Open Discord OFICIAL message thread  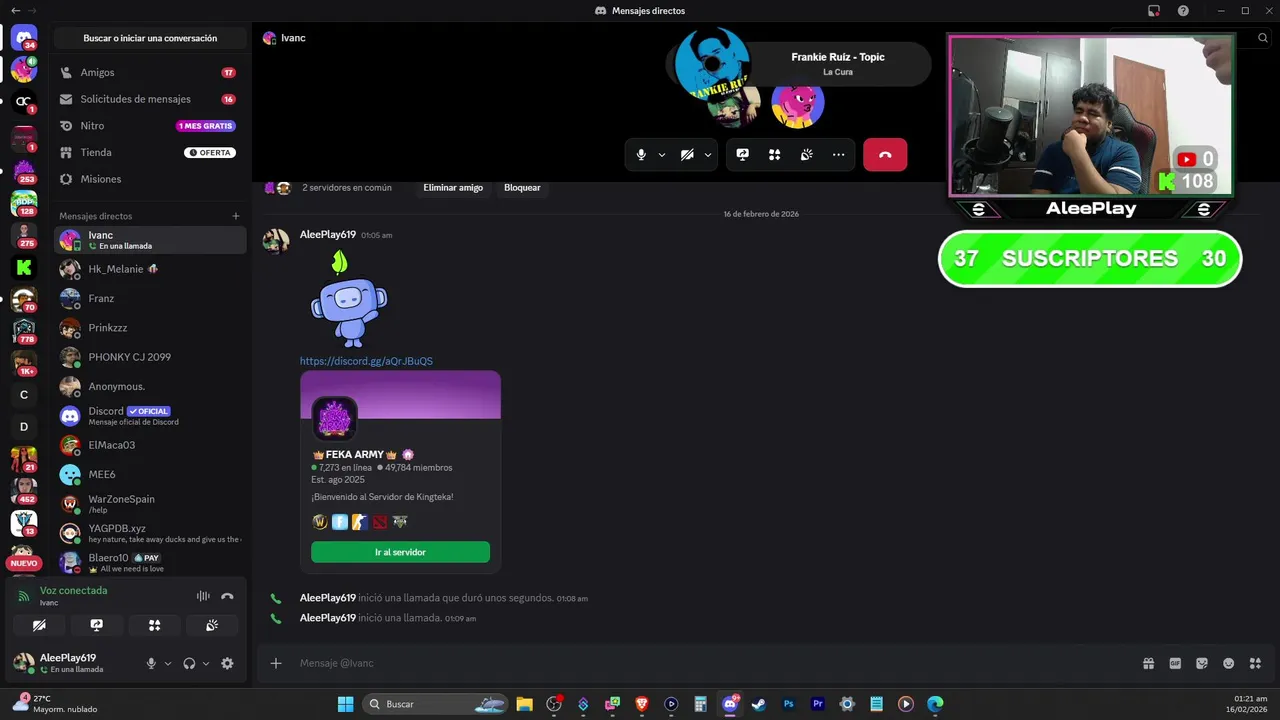click(150, 416)
